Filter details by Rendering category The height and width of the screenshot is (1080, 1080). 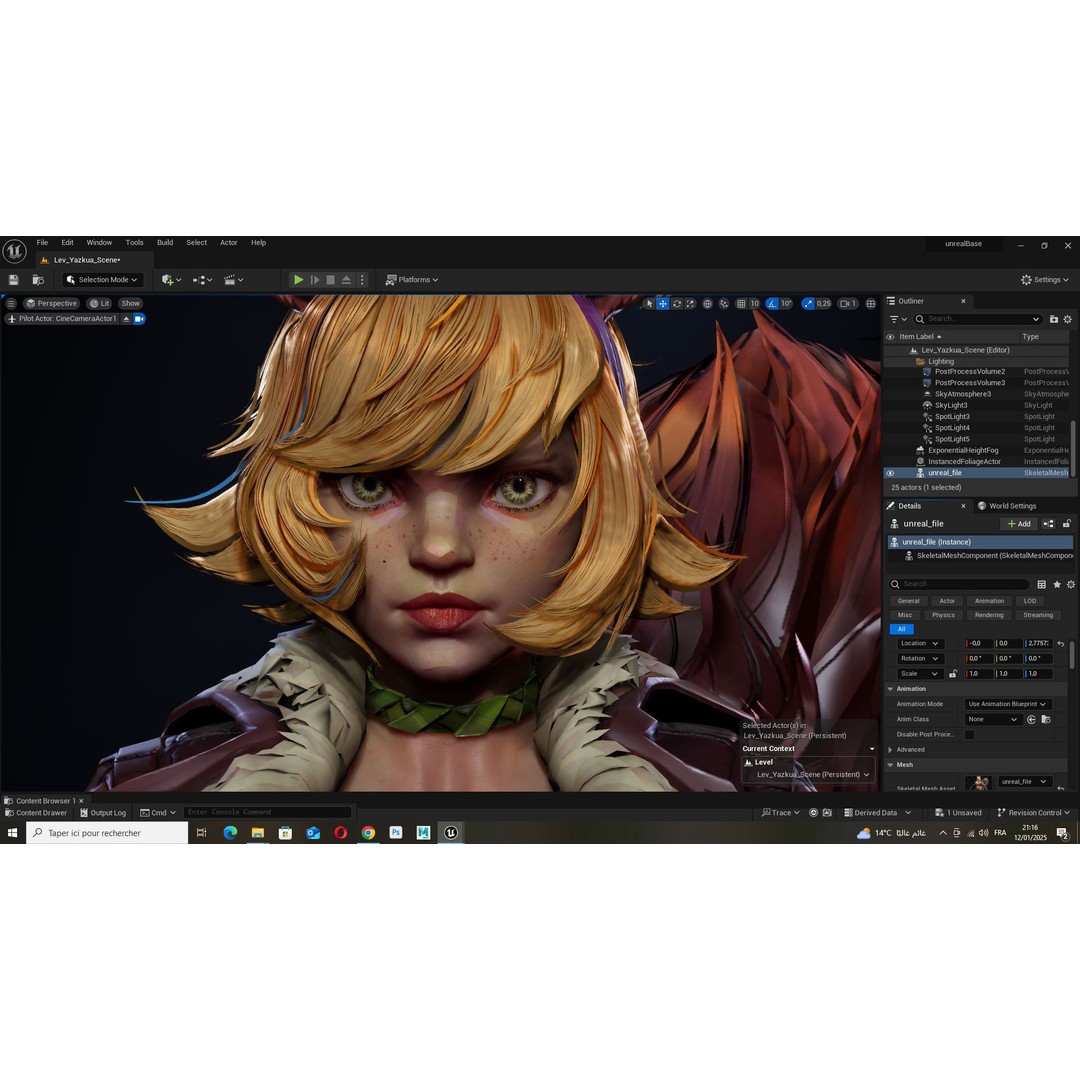[989, 615]
